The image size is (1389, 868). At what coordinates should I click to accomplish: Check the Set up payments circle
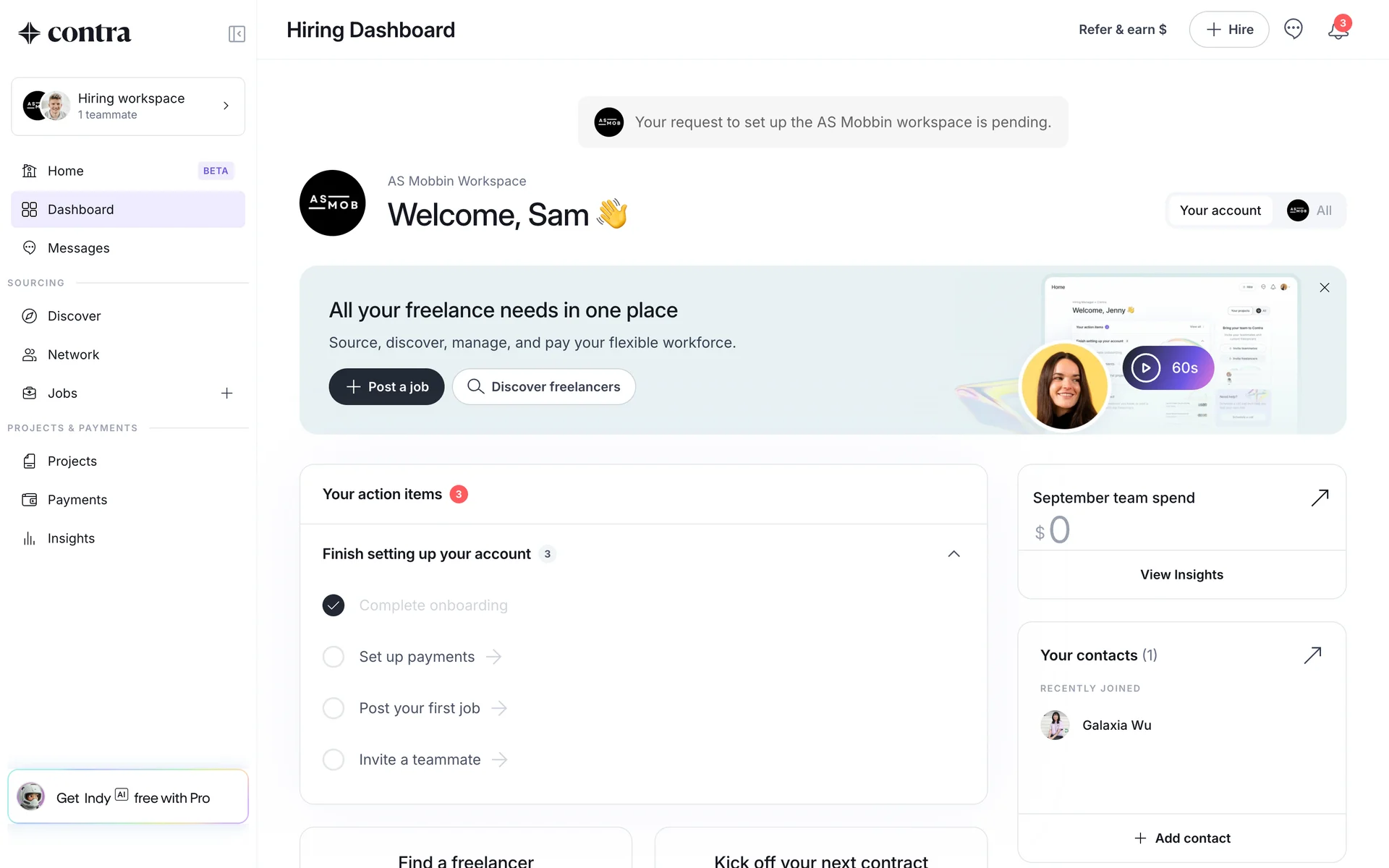334,657
